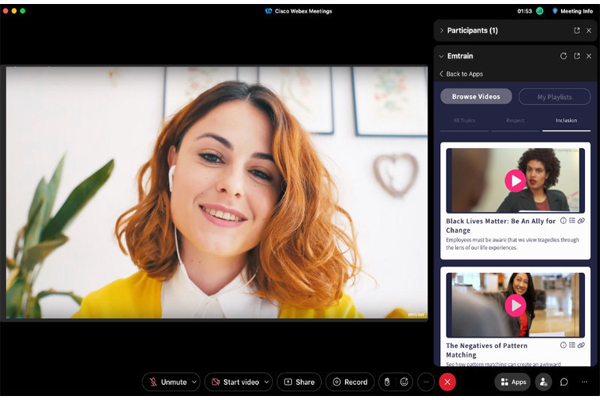Play The Negatives of Pattern Matching video

click(515, 305)
